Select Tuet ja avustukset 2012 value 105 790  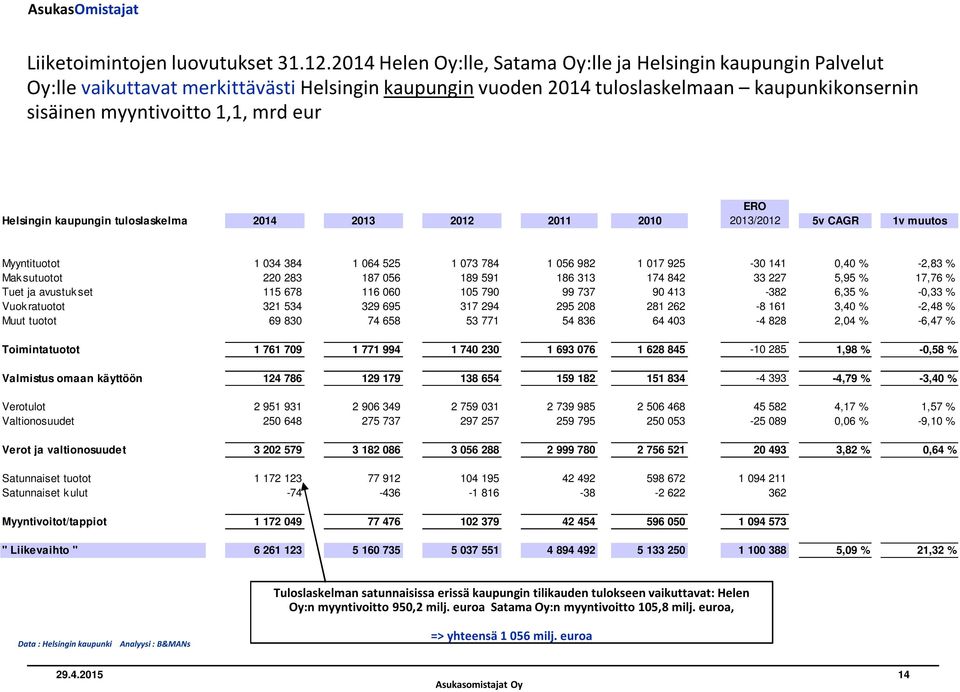tap(479, 292)
